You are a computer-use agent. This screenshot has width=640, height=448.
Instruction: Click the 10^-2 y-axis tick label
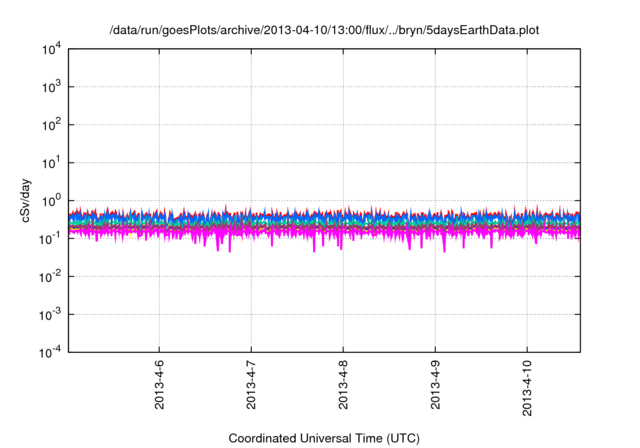(50, 277)
